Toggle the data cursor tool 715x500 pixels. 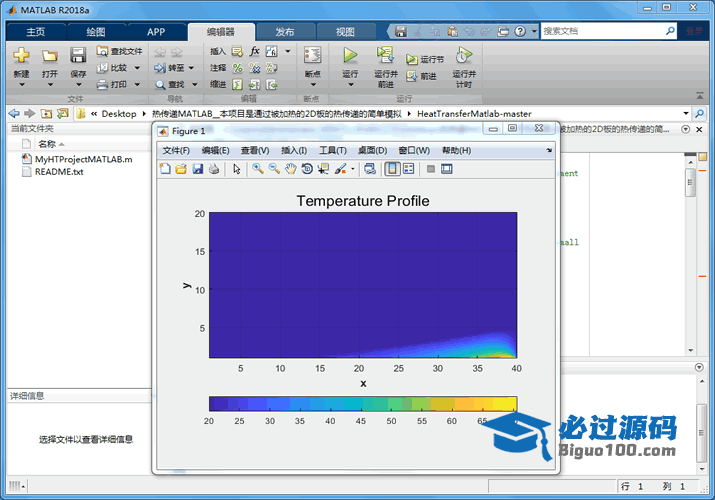323,169
